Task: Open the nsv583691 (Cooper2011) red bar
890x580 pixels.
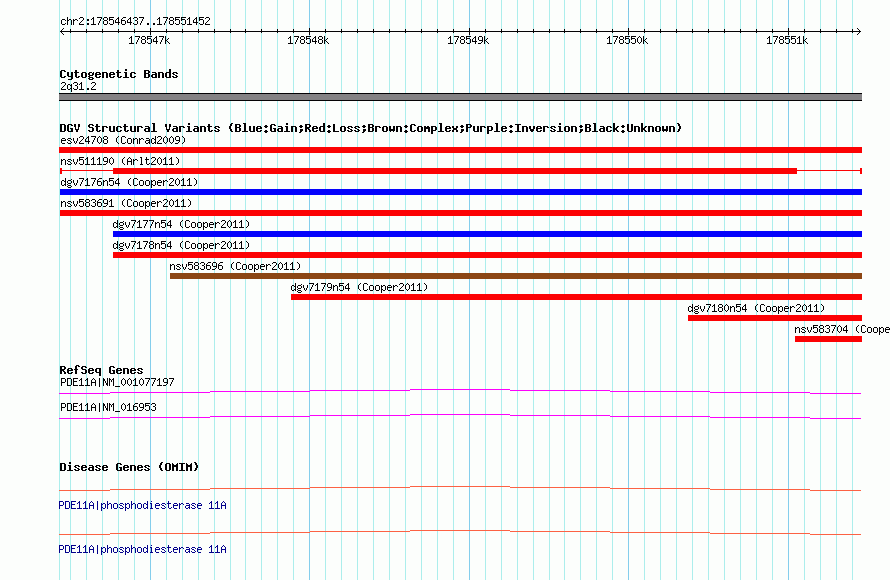Action: (x=460, y=213)
